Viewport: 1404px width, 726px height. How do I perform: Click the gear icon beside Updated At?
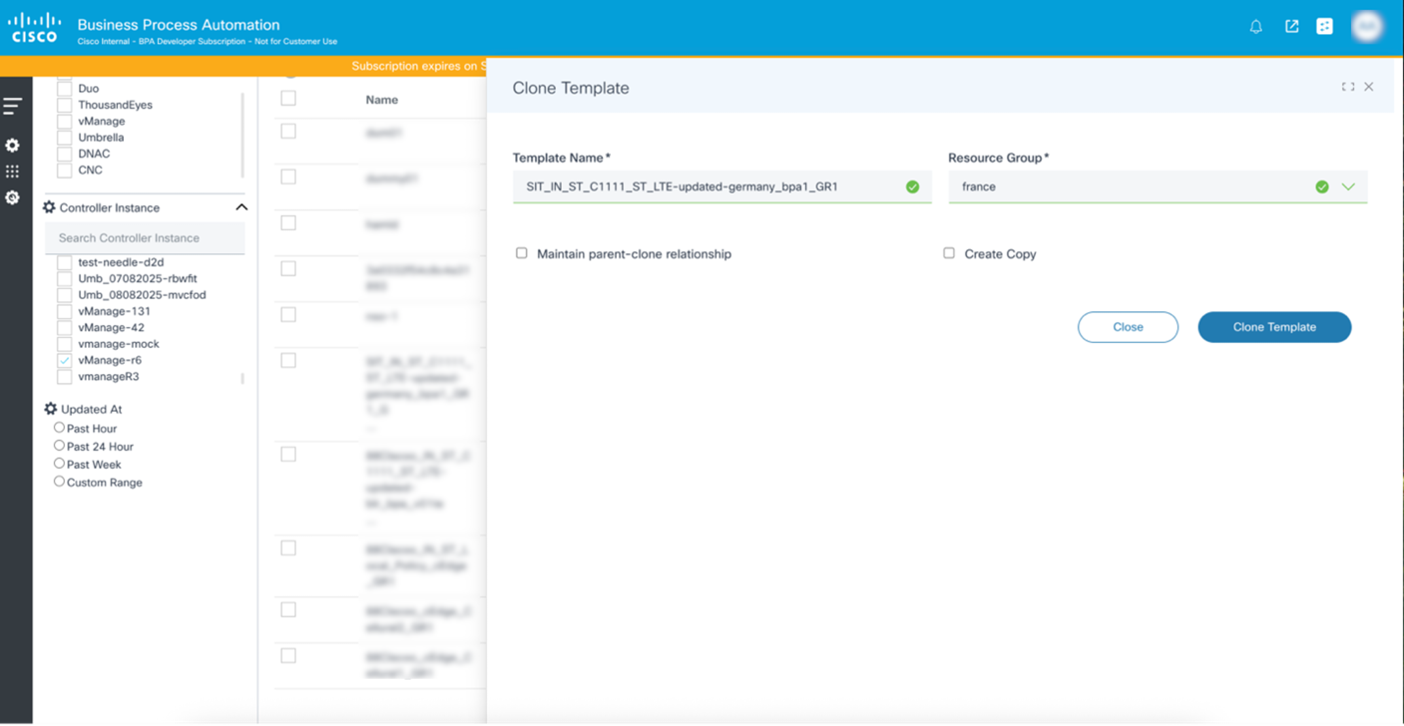50,409
